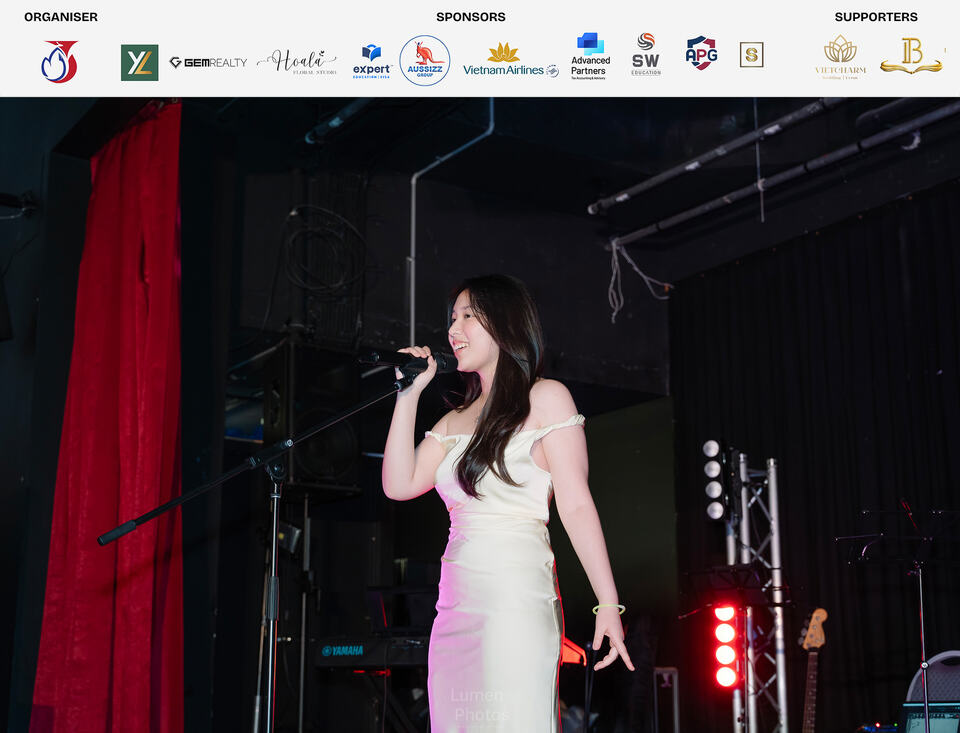Click the Expert Education Visa logo
Viewport: 960px width, 733px height.
pyautogui.click(x=372, y=62)
